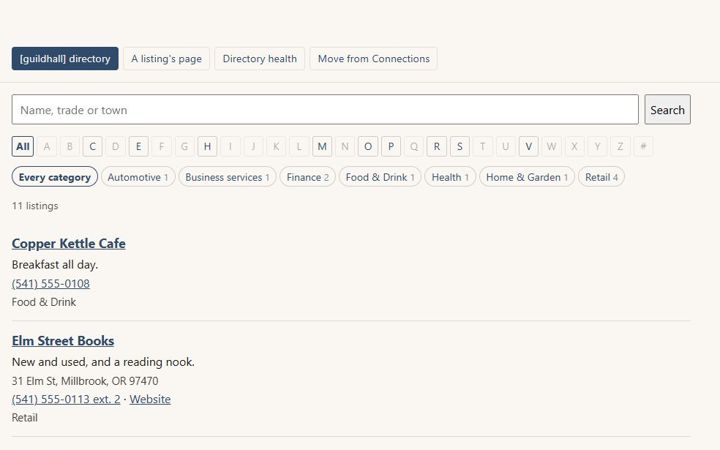
Task: Click the disabled letter K filter
Action: [x=276, y=146]
